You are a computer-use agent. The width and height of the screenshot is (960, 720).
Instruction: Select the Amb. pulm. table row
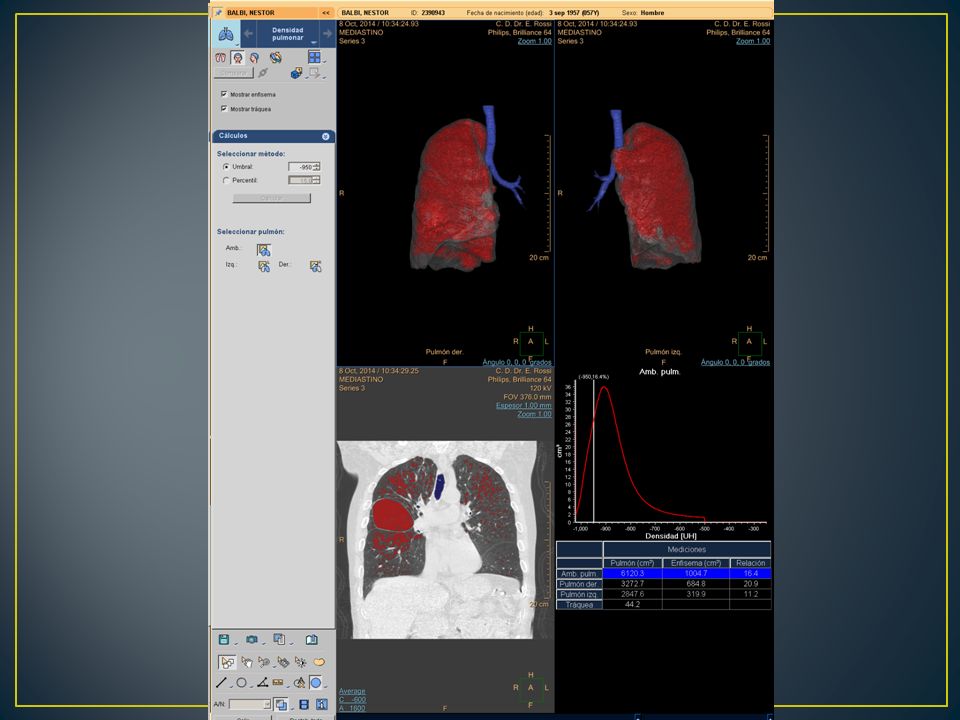664,574
